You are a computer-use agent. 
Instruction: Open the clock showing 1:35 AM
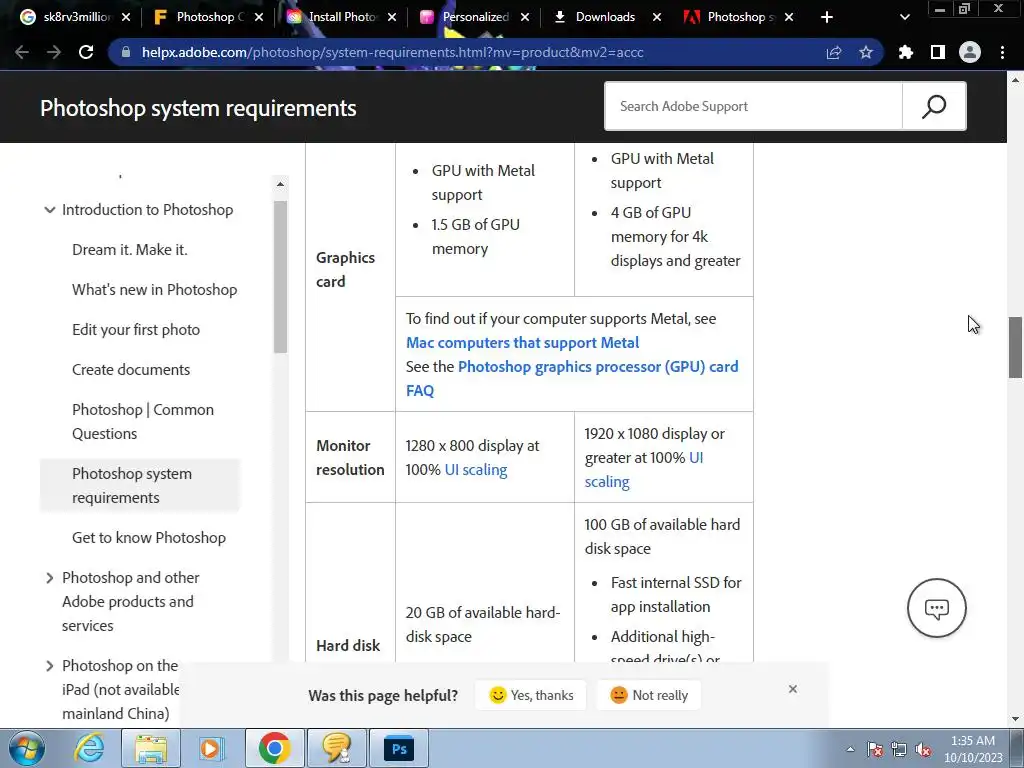coord(973,749)
